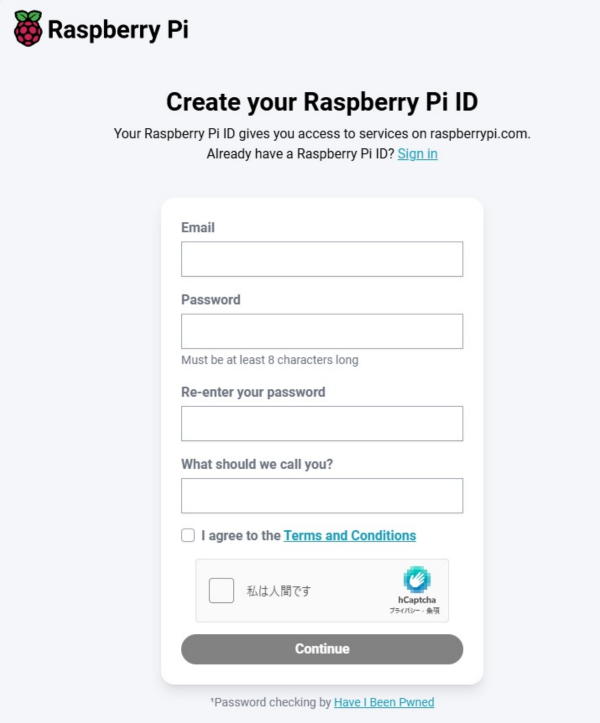
Task: Focus the What should we call you field
Action: [322, 496]
